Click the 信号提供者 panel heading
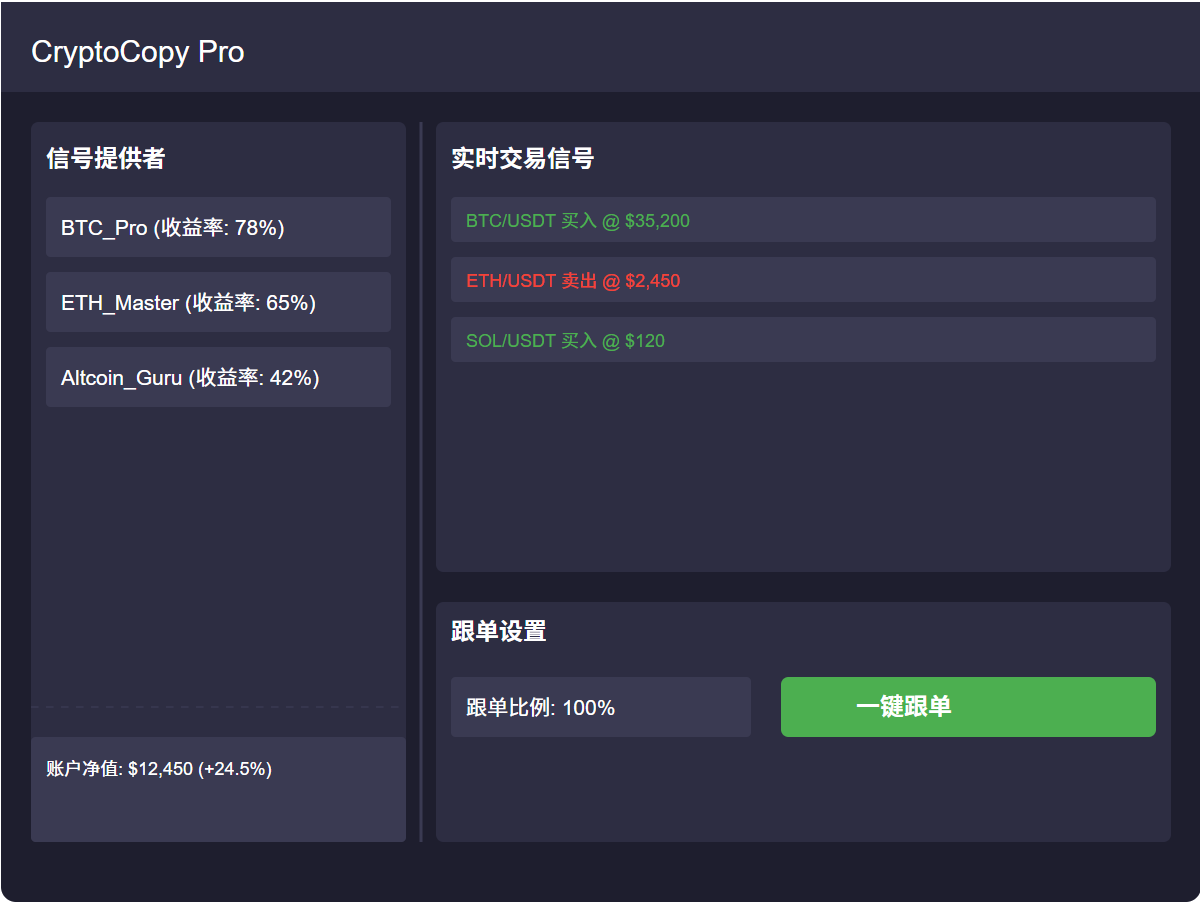Screen dimensions: 1200x903 coord(106,158)
